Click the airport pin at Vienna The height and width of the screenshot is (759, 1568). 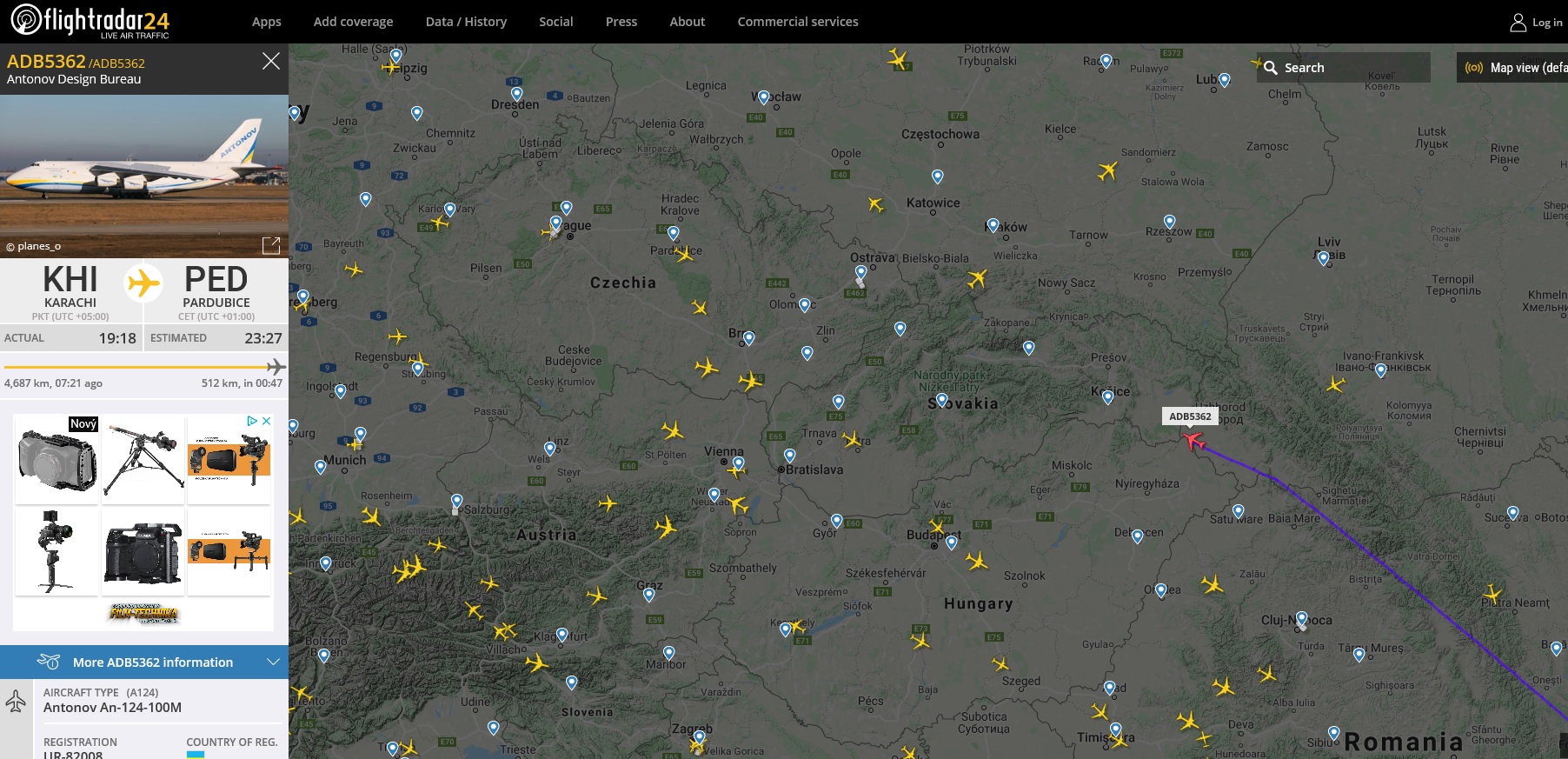[x=738, y=463]
